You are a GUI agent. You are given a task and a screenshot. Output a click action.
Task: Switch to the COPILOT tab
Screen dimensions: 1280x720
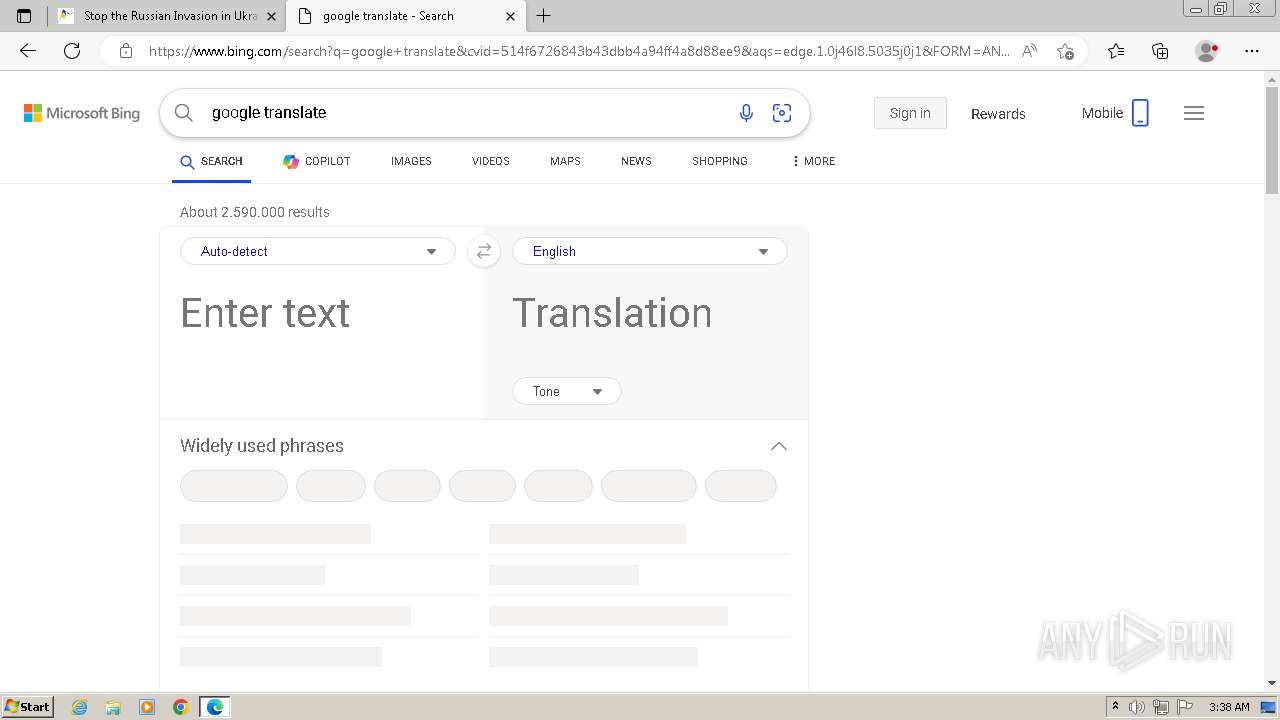point(317,161)
